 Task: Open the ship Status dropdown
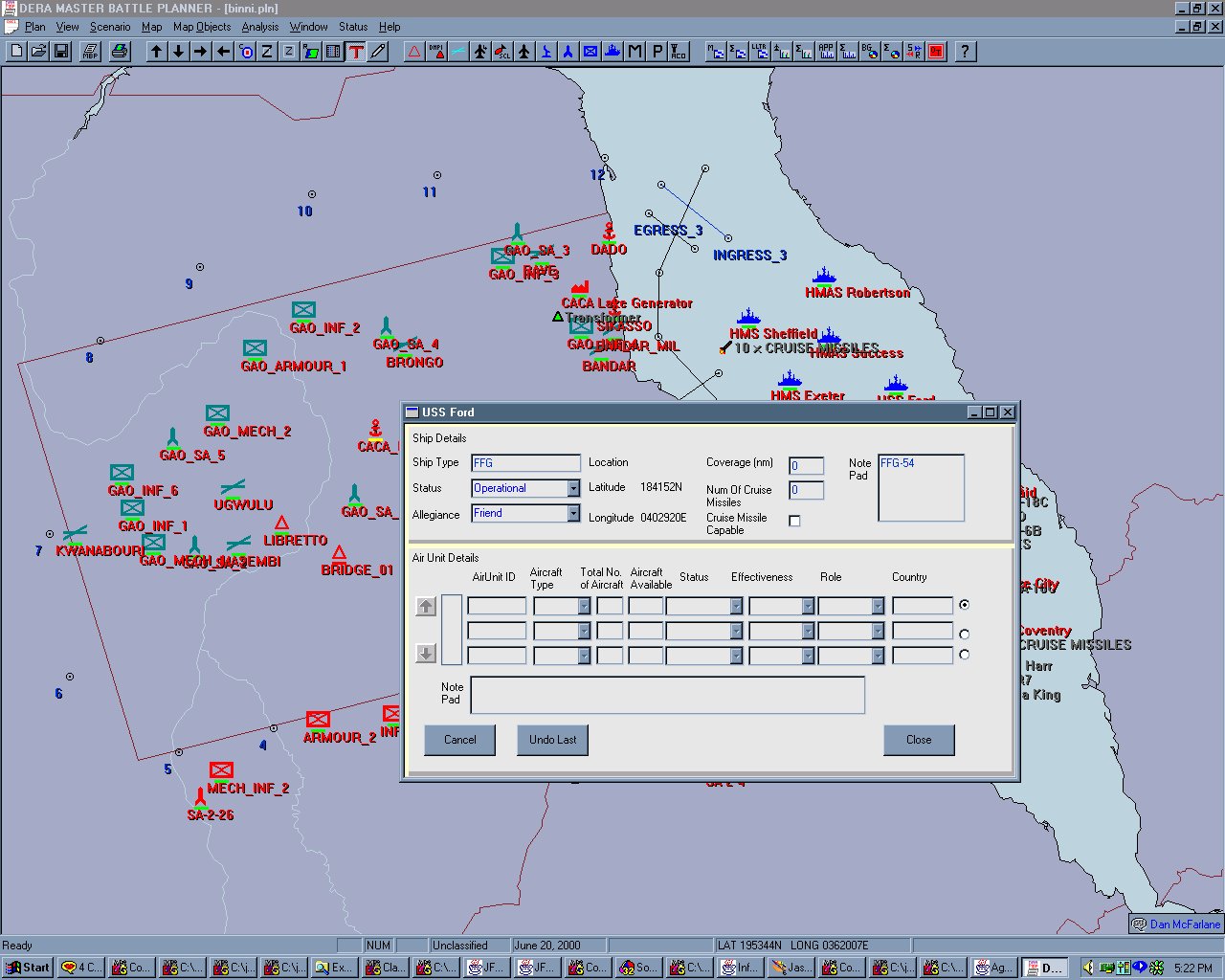coord(573,488)
